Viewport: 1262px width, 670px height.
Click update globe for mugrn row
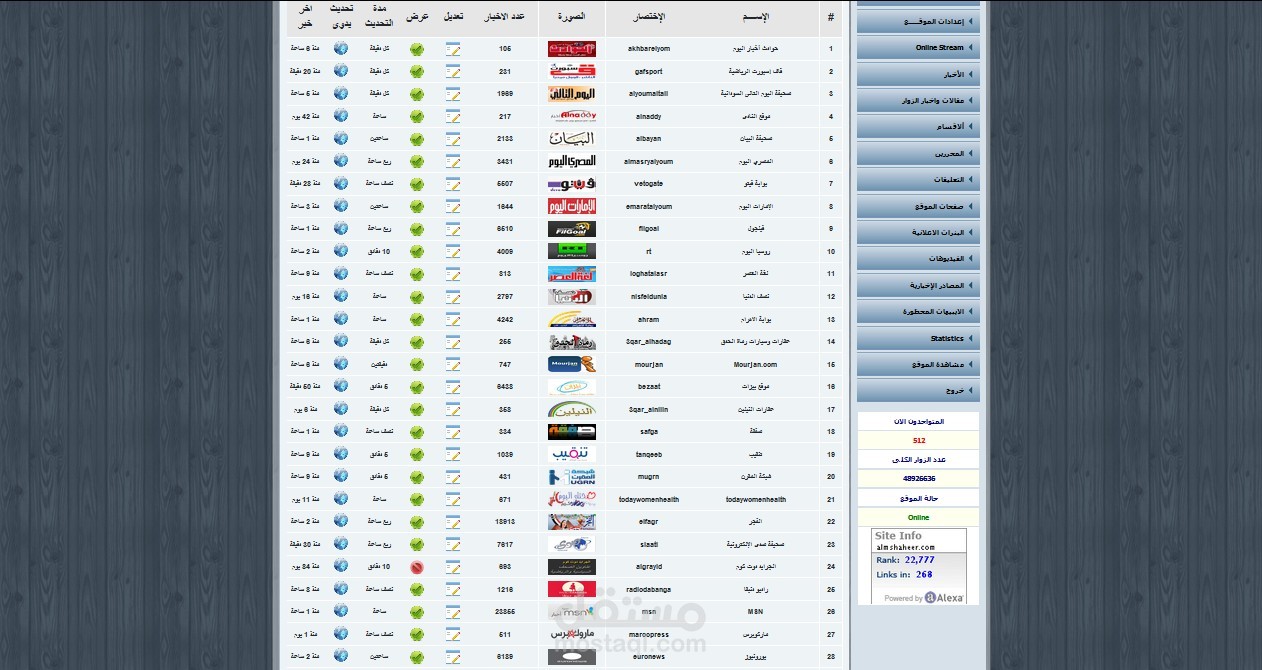pyautogui.click(x=341, y=476)
